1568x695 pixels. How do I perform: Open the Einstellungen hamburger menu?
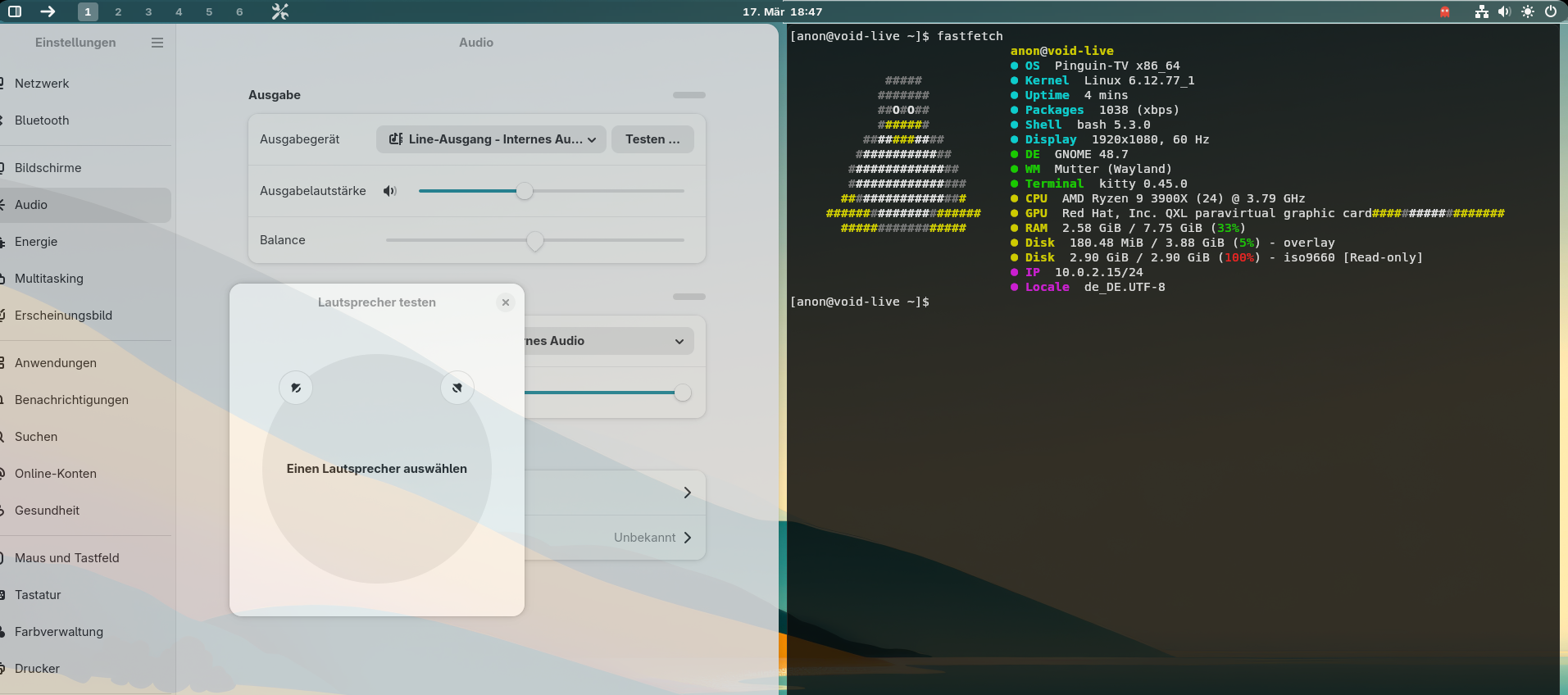tap(157, 43)
